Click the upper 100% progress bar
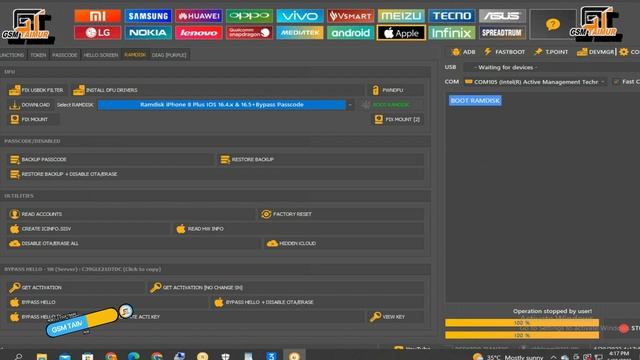Image resolution: width=640 pixels, height=360 pixels. click(522, 323)
